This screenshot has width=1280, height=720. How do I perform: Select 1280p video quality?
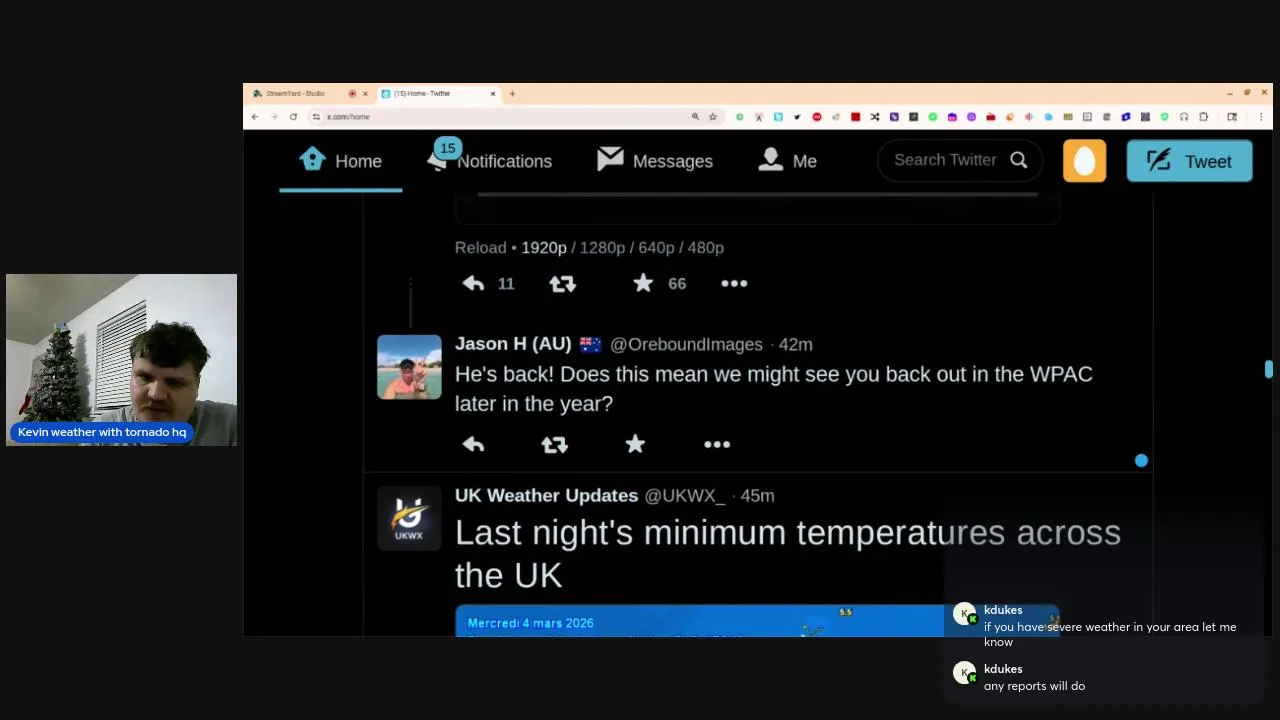[x=602, y=247]
